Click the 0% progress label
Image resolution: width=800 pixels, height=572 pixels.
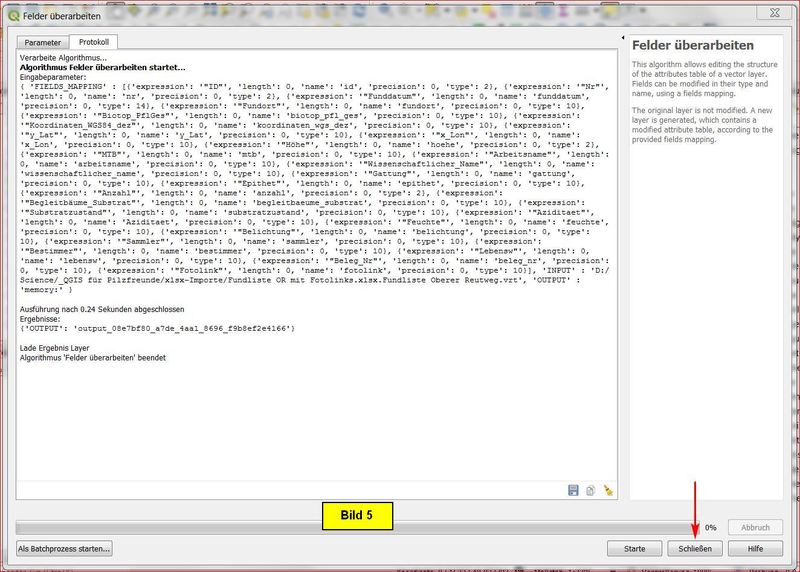tap(711, 527)
